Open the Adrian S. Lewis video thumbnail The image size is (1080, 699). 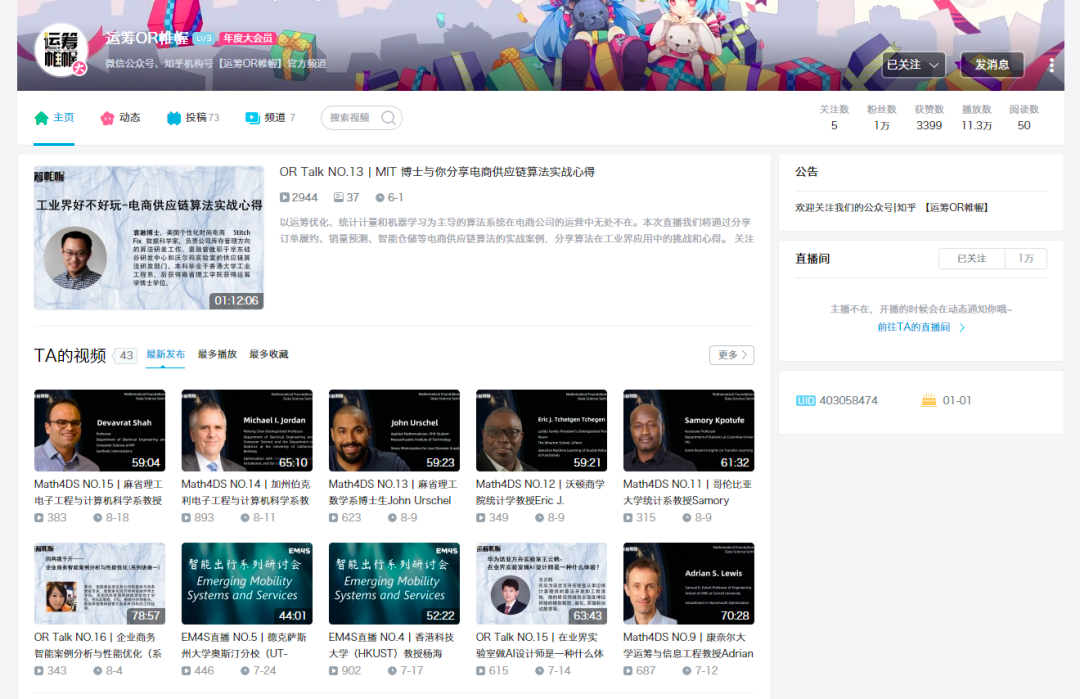689,583
